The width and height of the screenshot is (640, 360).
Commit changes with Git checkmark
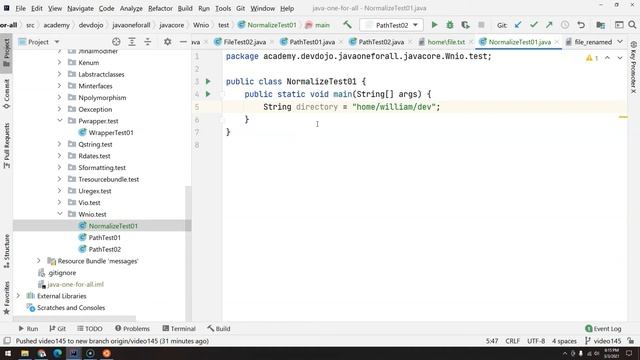pyautogui.click(x=533, y=25)
